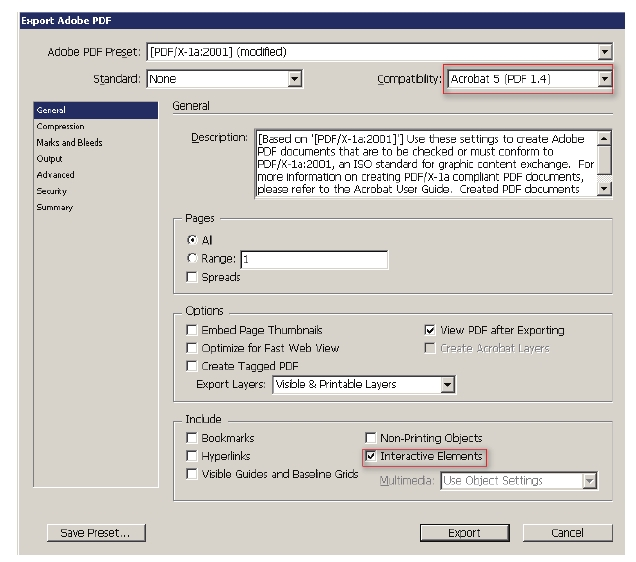Select the All pages radio button
The width and height of the screenshot is (636, 562).
[x=192, y=241]
